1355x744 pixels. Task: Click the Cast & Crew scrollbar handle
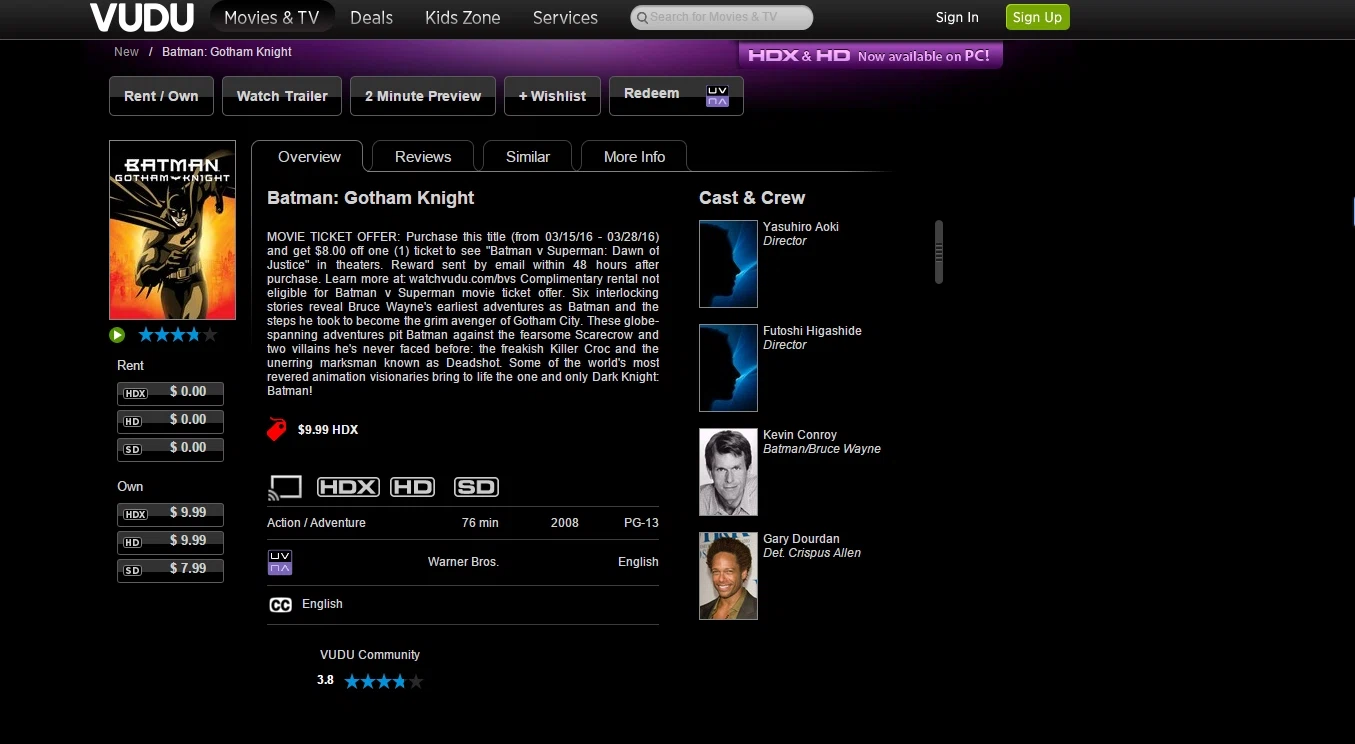939,252
